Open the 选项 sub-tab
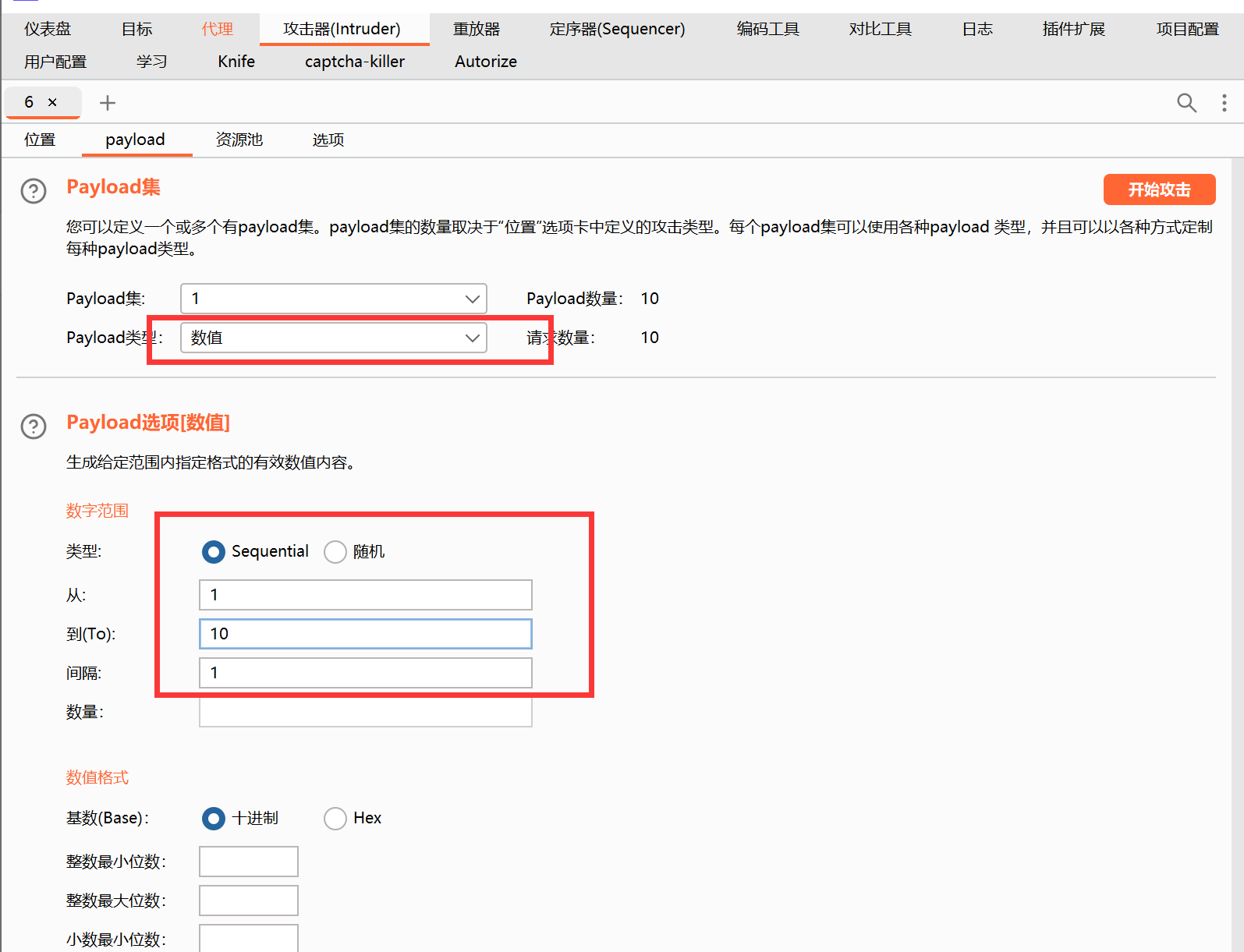The width and height of the screenshot is (1244, 952). coord(328,140)
